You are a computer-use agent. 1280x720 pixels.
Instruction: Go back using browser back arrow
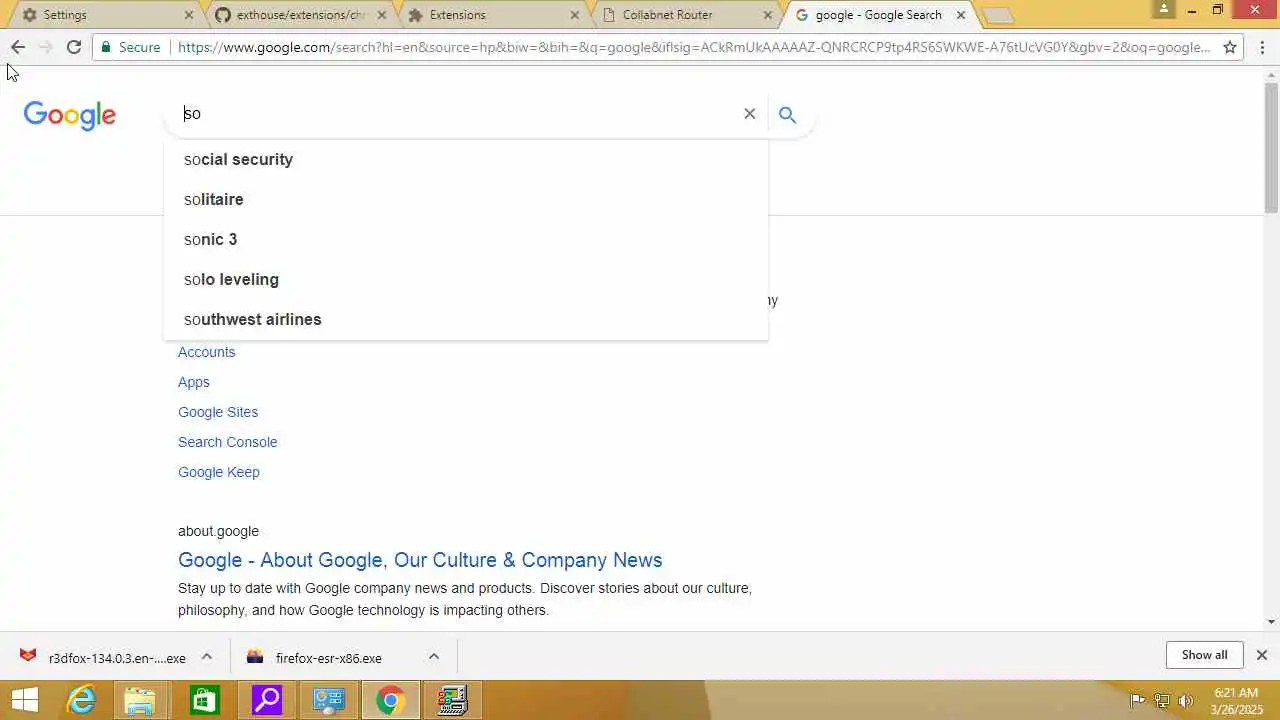18,47
